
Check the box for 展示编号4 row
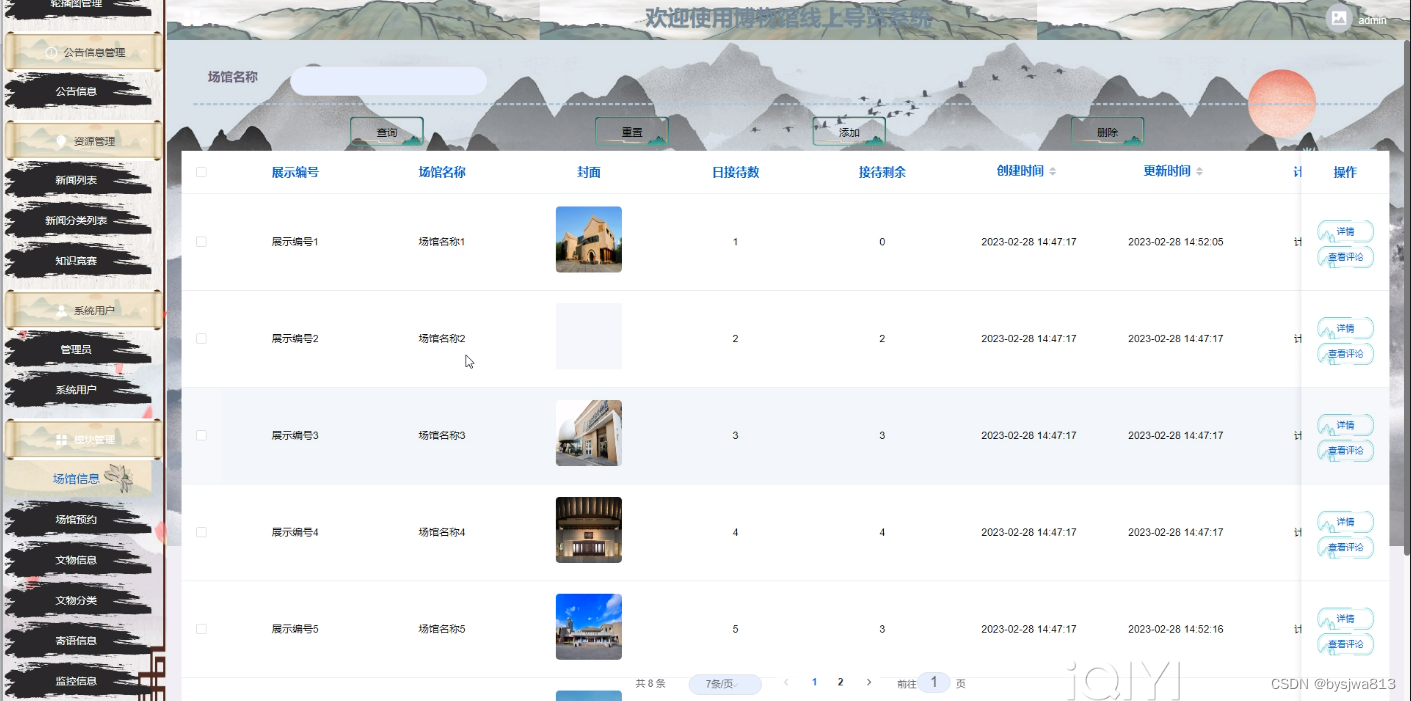click(201, 532)
